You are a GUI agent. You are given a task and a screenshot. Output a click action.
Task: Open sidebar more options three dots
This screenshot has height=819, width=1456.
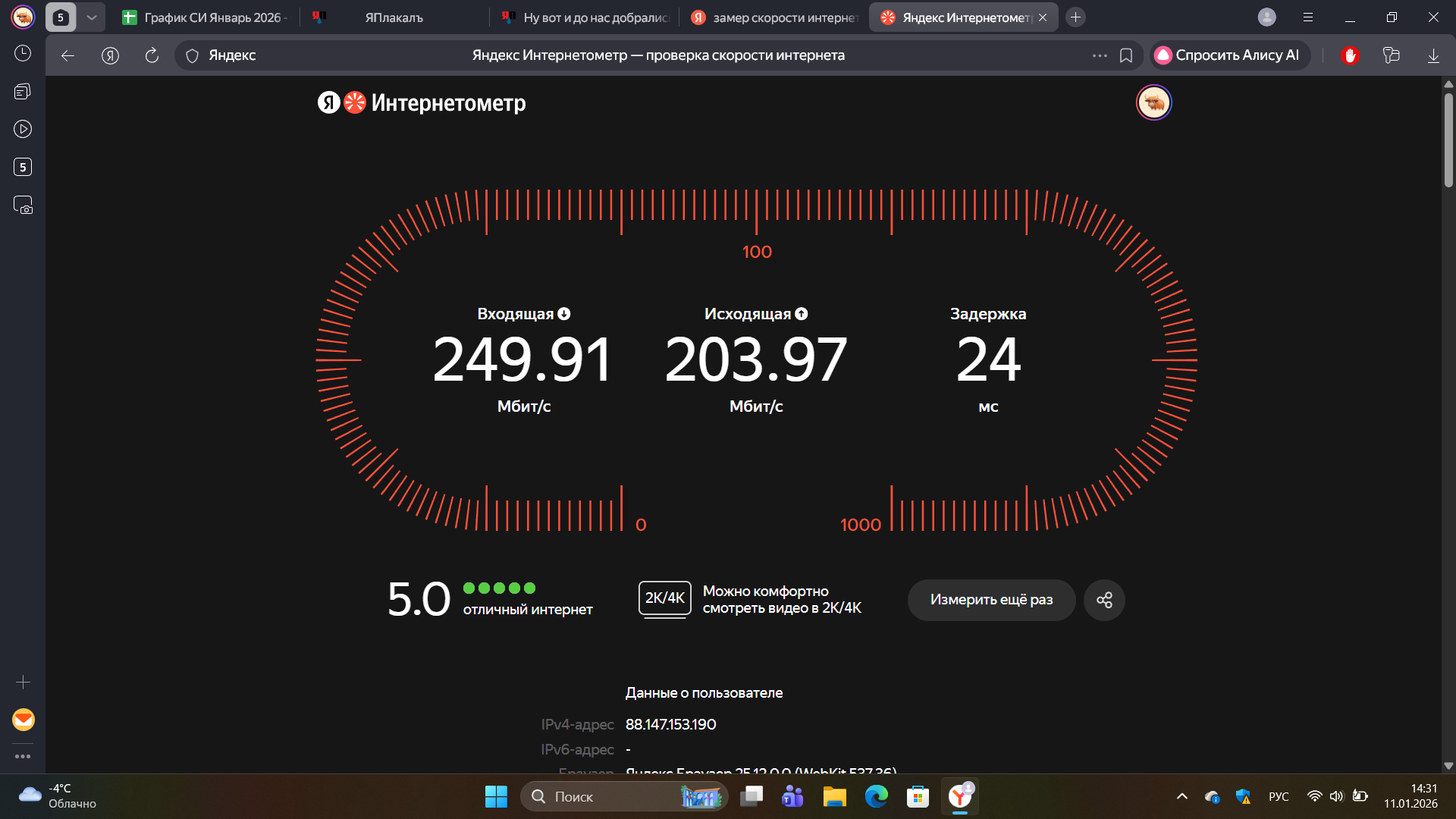(x=23, y=756)
